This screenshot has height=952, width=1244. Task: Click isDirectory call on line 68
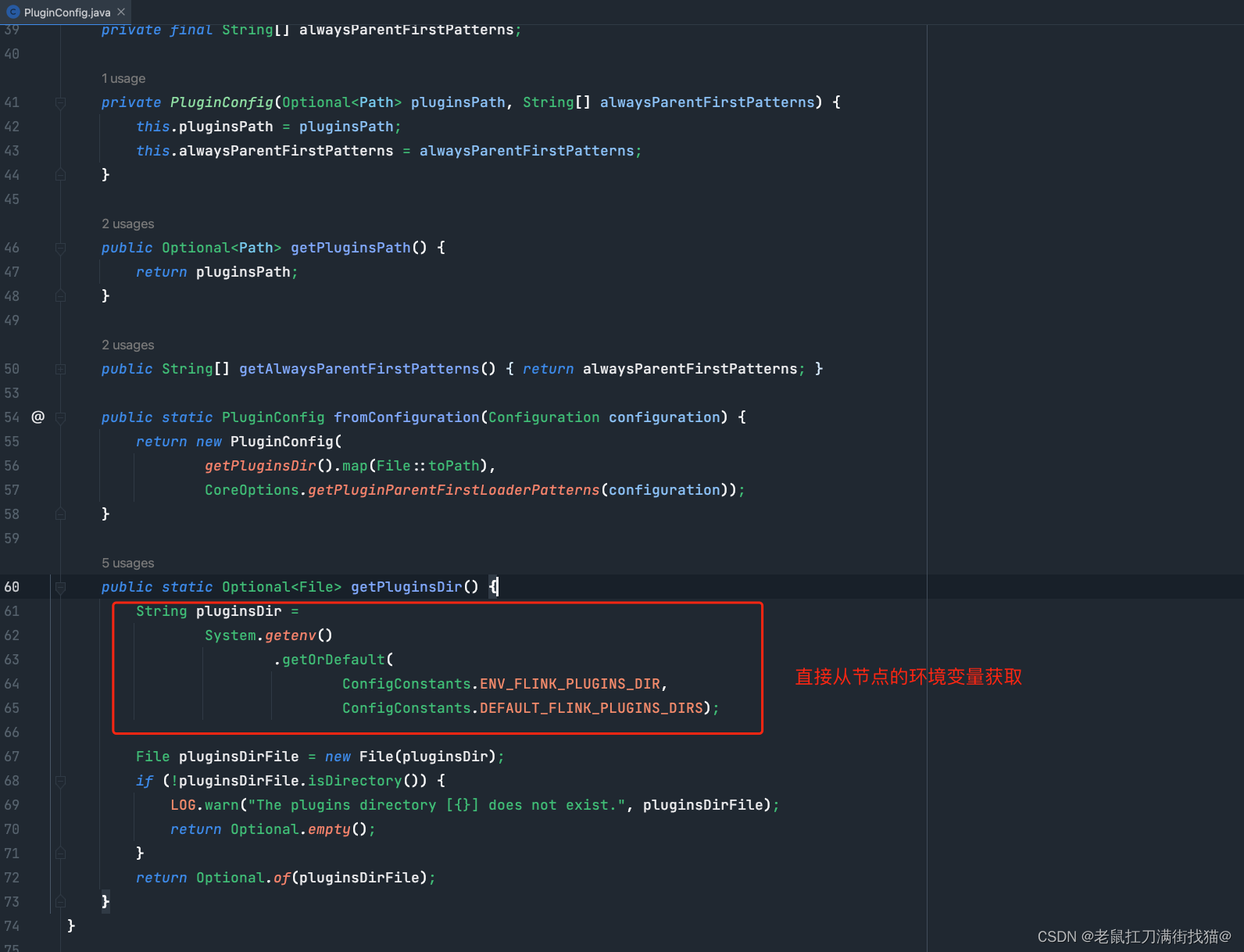pos(355,781)
